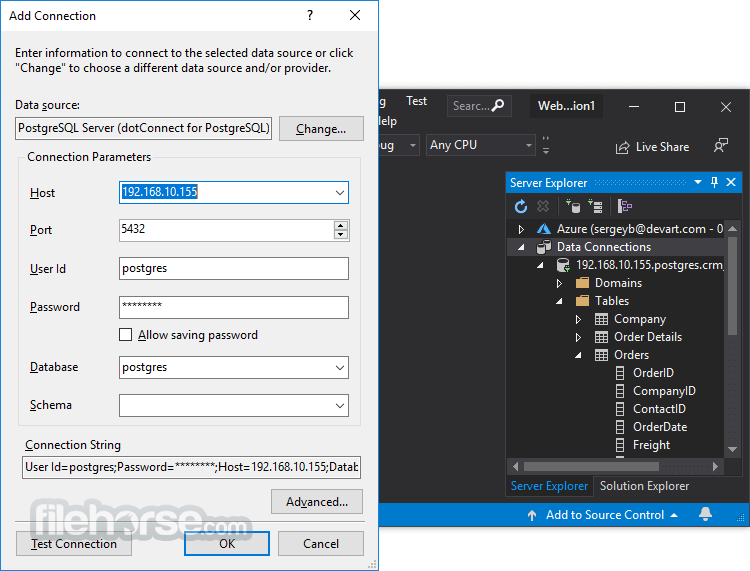The width and height of the screenshot is (750, 571).
Task: Click Connect to Database icon in Server Explorer
Action: point(573,207)
